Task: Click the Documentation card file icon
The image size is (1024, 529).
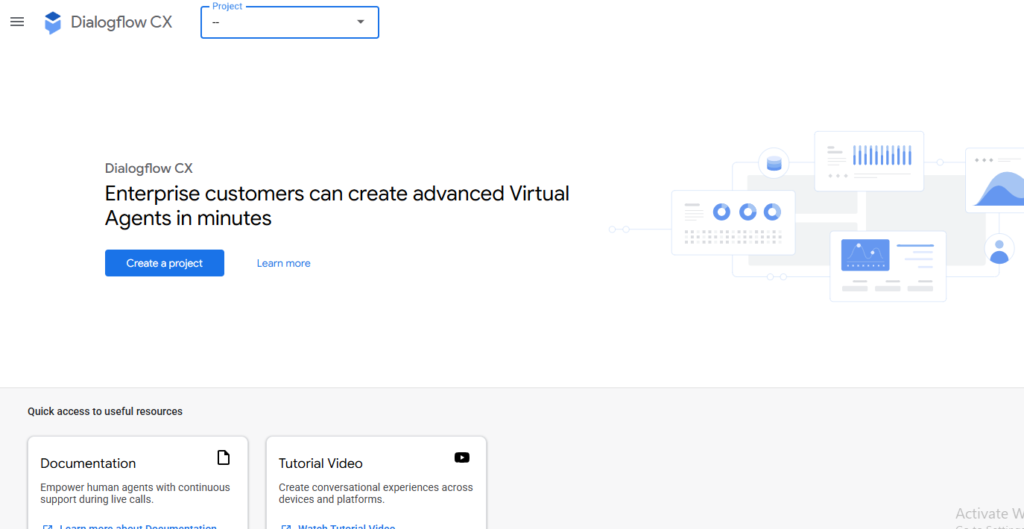Action: coord(223,458)
